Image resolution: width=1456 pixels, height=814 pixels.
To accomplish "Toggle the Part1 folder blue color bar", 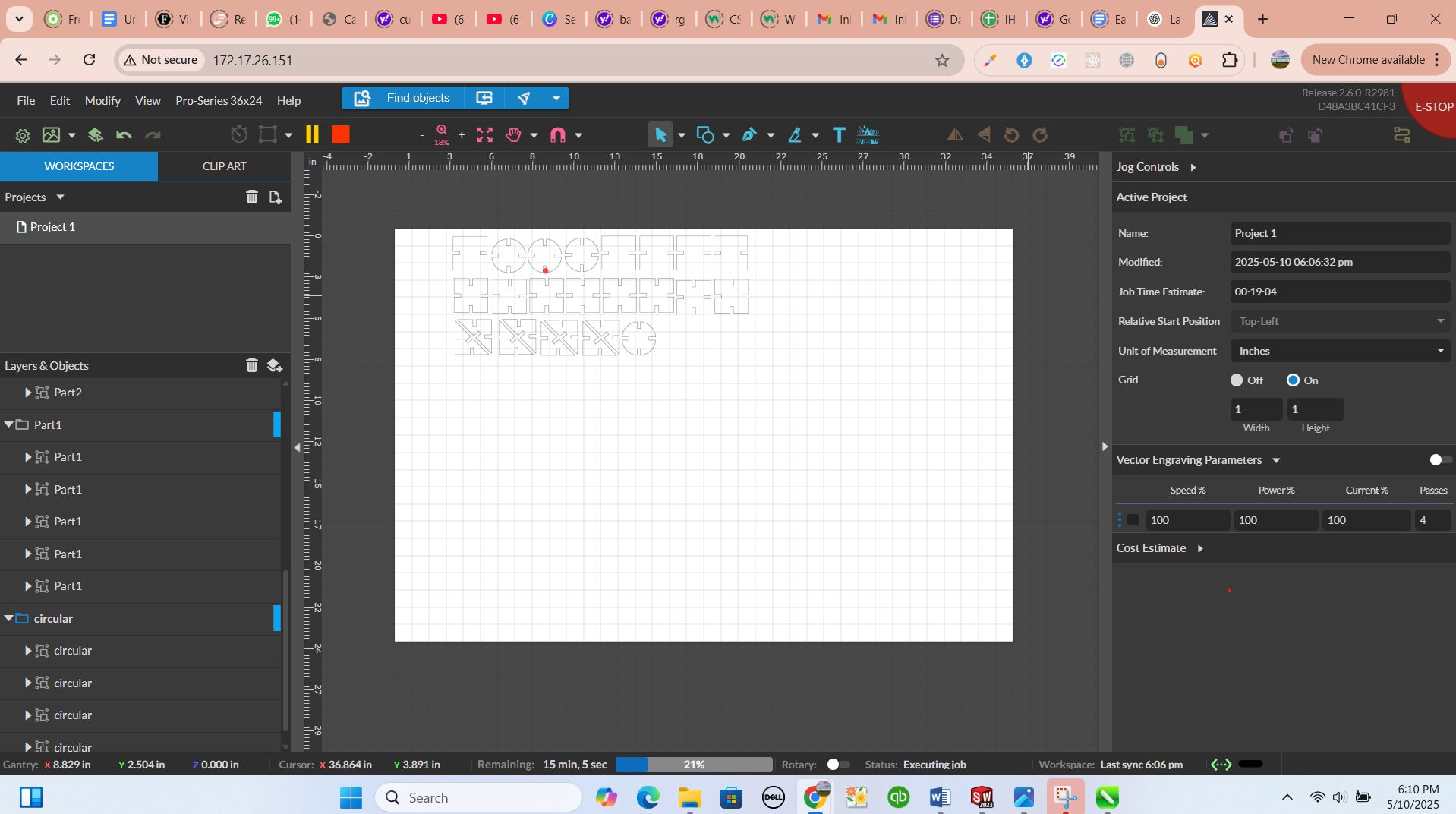I will (277, 424).
